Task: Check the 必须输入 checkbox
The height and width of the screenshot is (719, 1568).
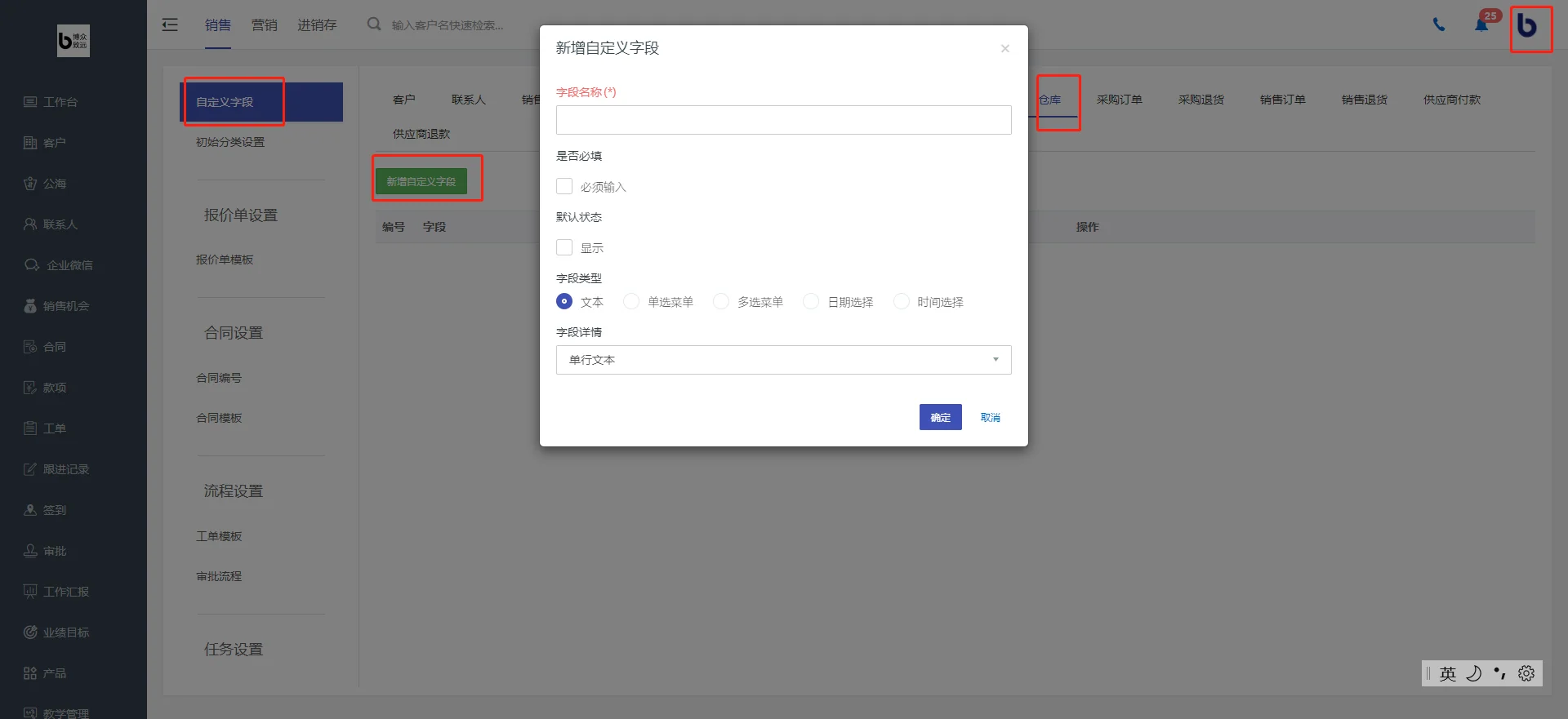Action: (564, 186)
